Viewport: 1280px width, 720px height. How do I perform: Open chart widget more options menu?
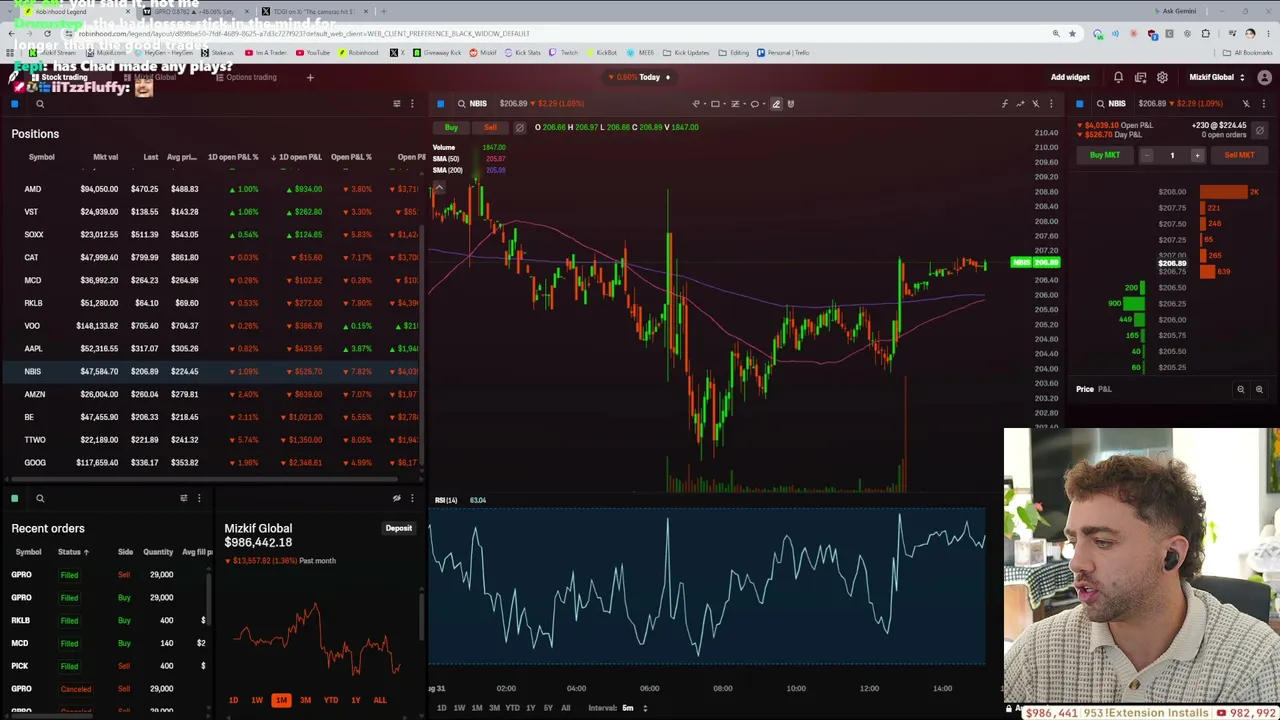[x=1051, y=104]
